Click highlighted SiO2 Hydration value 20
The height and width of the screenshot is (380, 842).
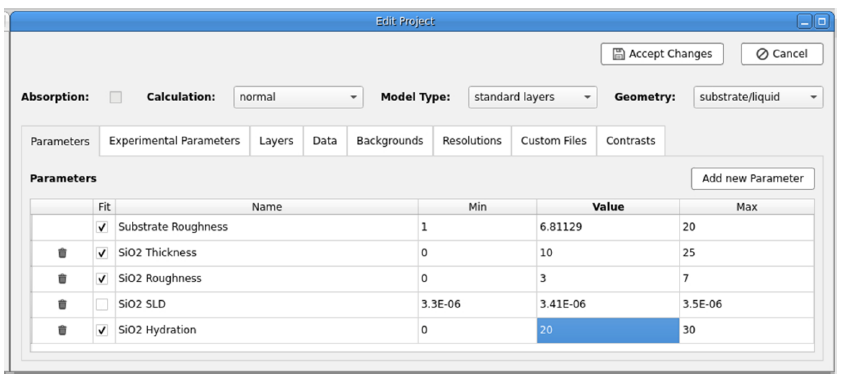click(x=608, y=330)
